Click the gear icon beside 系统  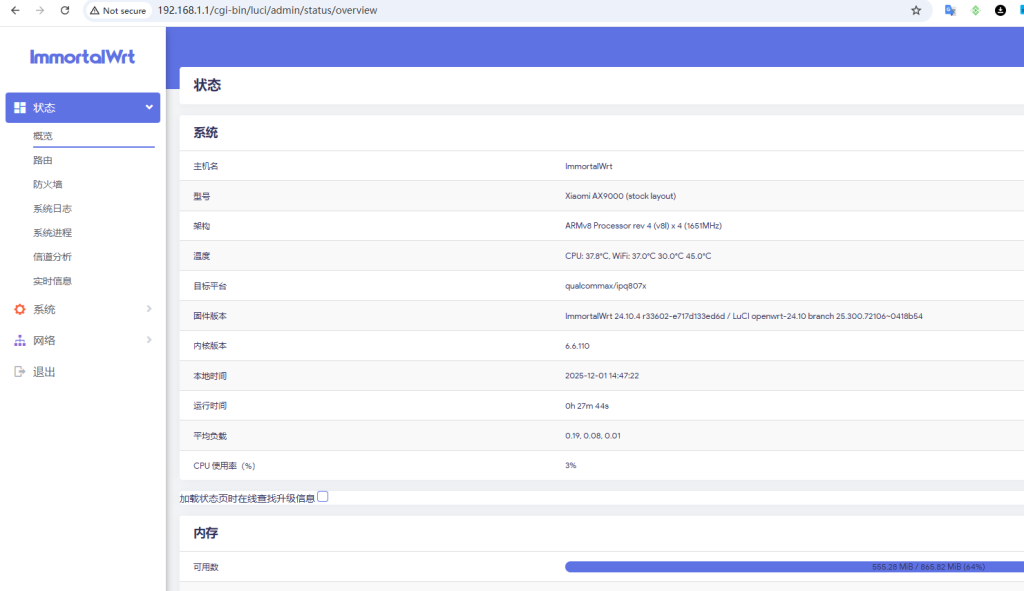(19, 310)
